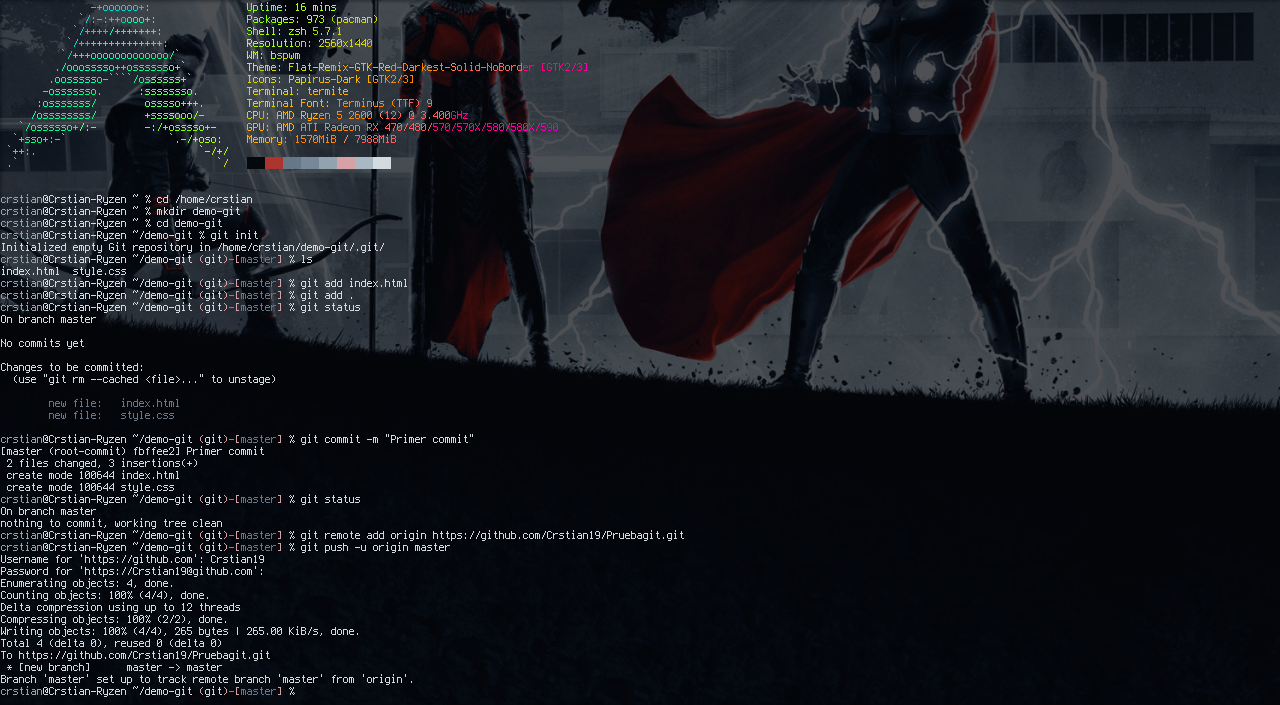
Task: Click the 'Password for' GitHub prompt line
Action: pos(132,572)
